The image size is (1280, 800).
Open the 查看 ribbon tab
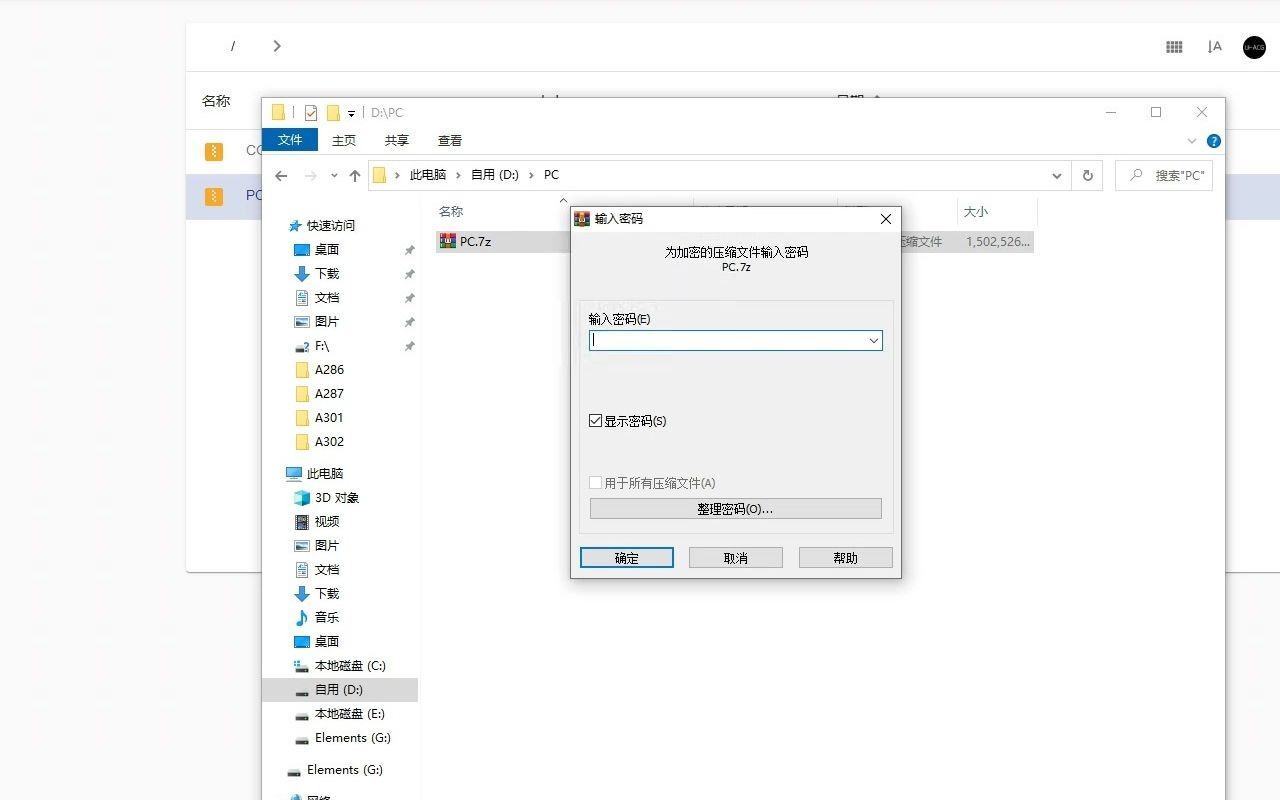point(450,141)
